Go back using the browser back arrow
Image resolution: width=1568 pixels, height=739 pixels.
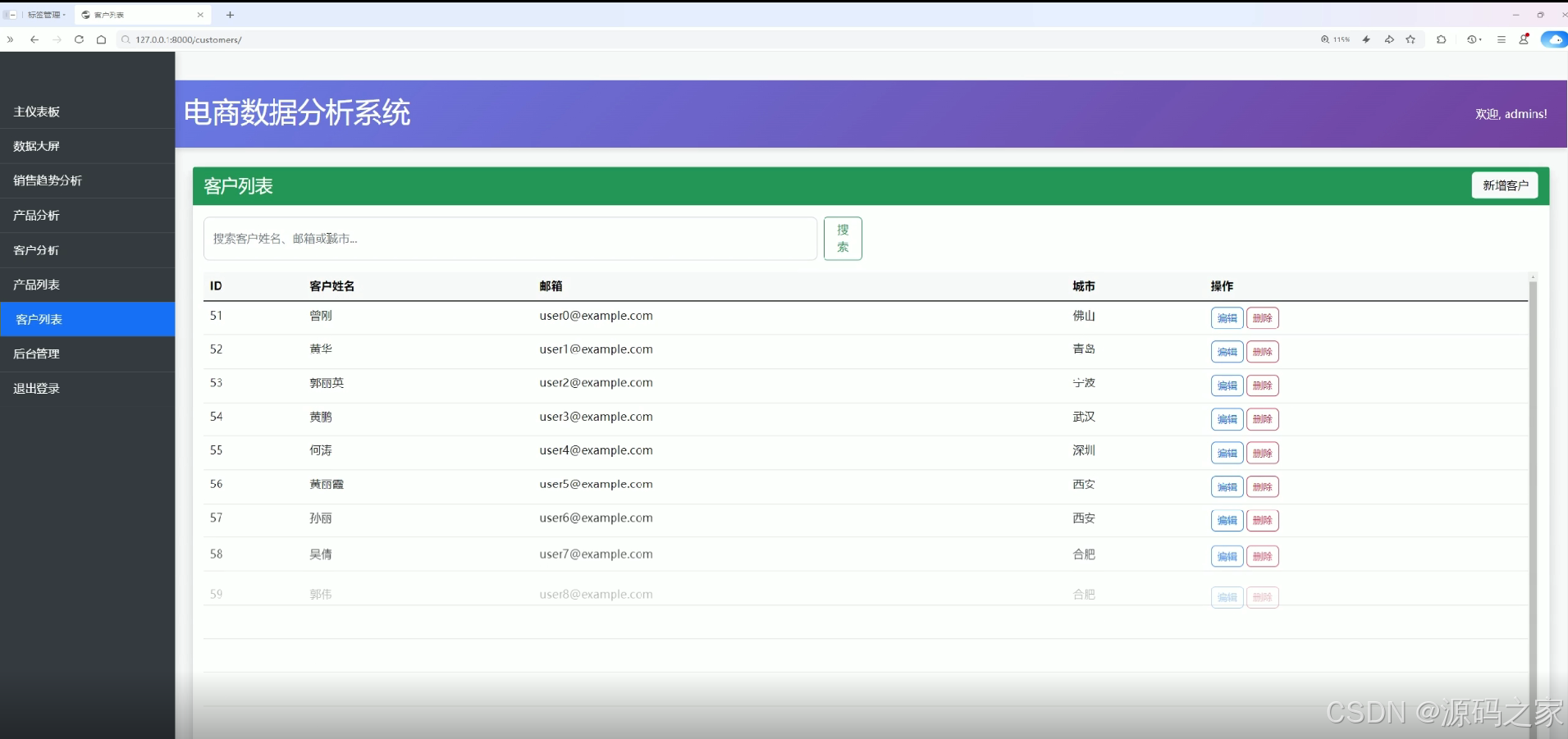point(34,39)
